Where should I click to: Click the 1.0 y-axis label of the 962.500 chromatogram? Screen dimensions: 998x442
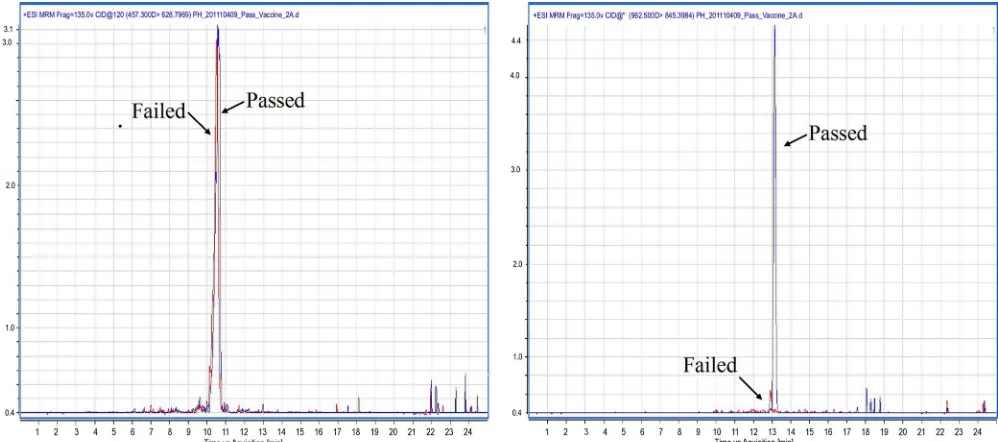516,357
